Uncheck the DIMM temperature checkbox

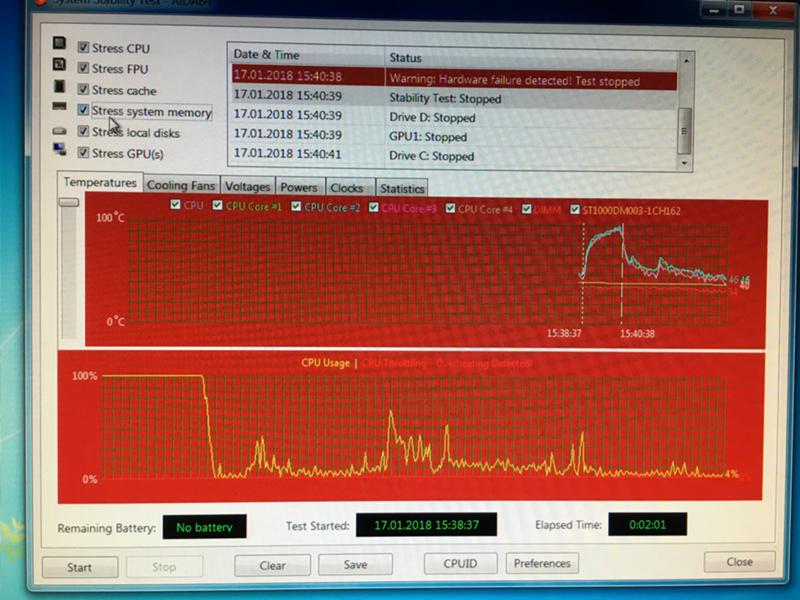click(526, 209)
